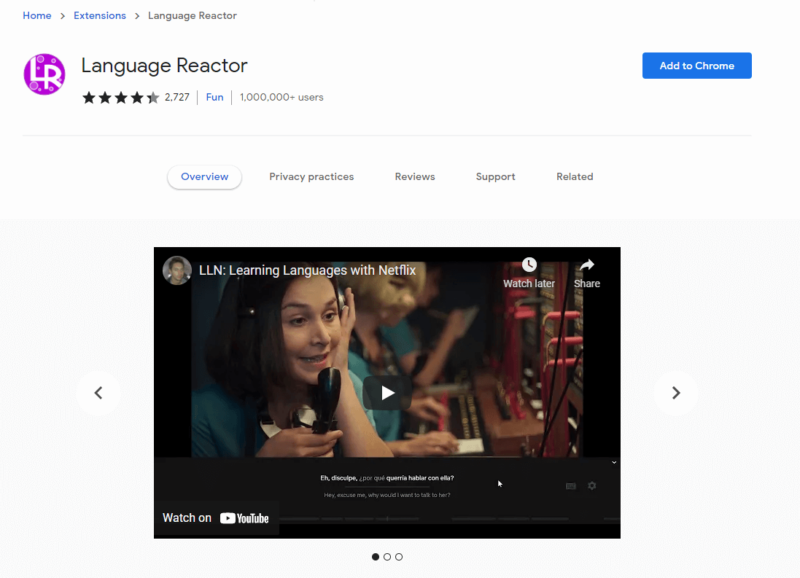The image size is (800, 578).
Task: Click the Spanish subtitle line in the video
Action: click(387, 478)
